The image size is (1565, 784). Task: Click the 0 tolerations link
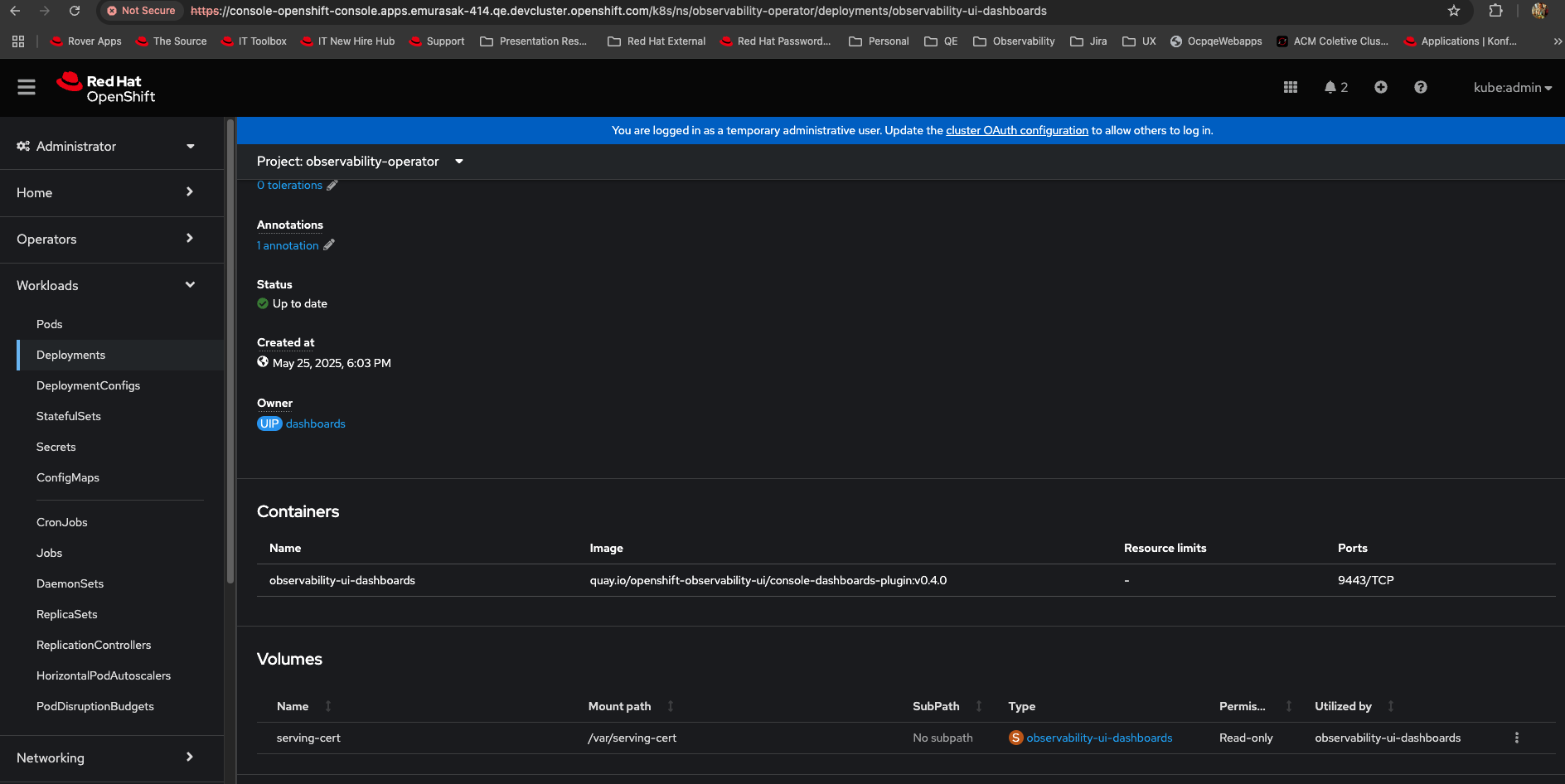point(289,186)
